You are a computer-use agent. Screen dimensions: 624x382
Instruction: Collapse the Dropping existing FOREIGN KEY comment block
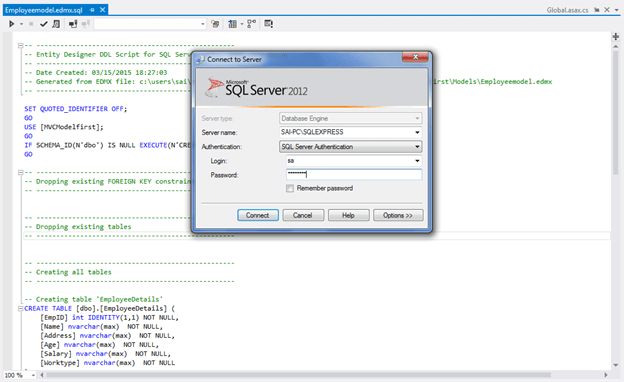[20, 172]
